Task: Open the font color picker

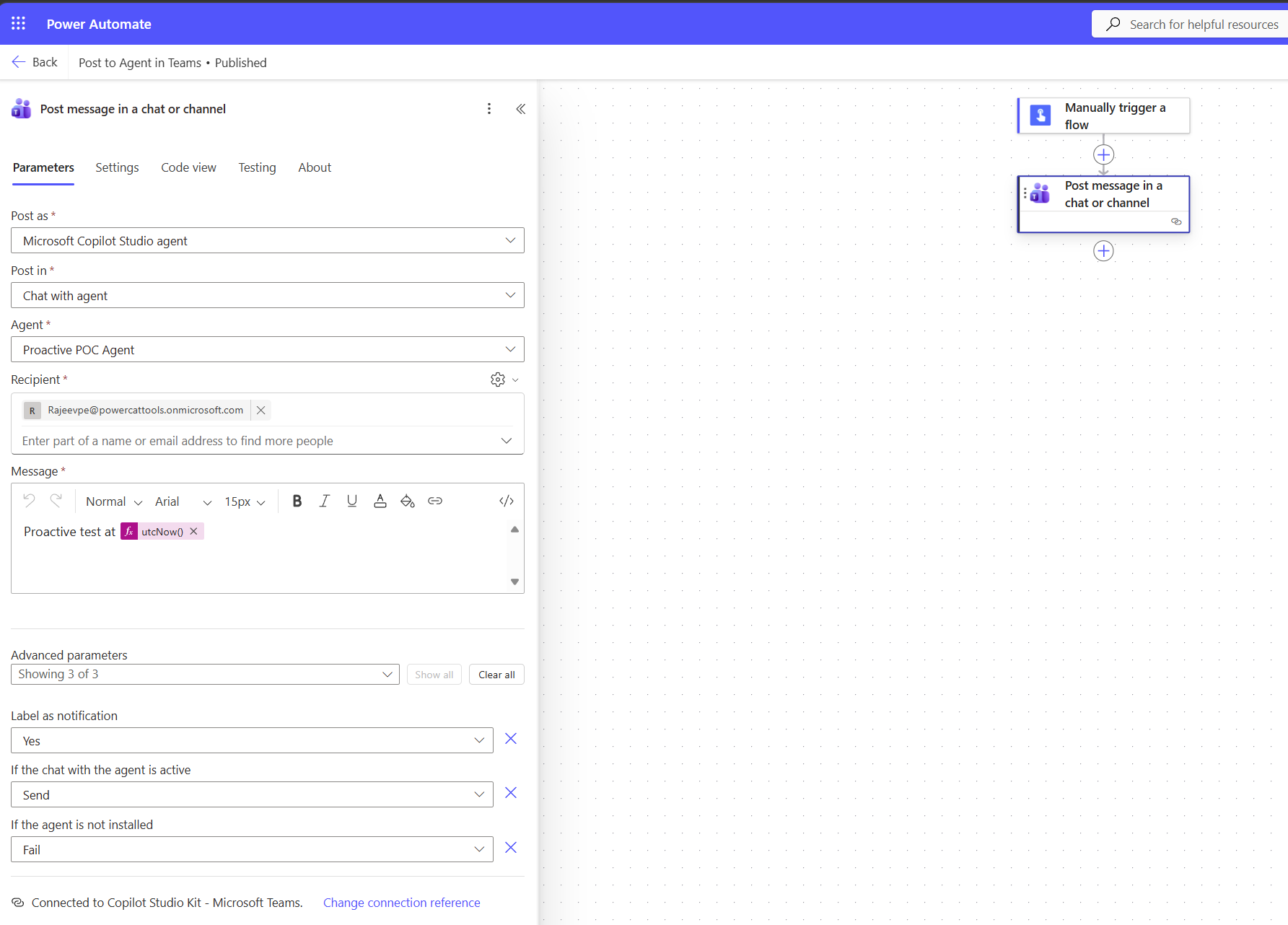Action: [x=380, y=501]
